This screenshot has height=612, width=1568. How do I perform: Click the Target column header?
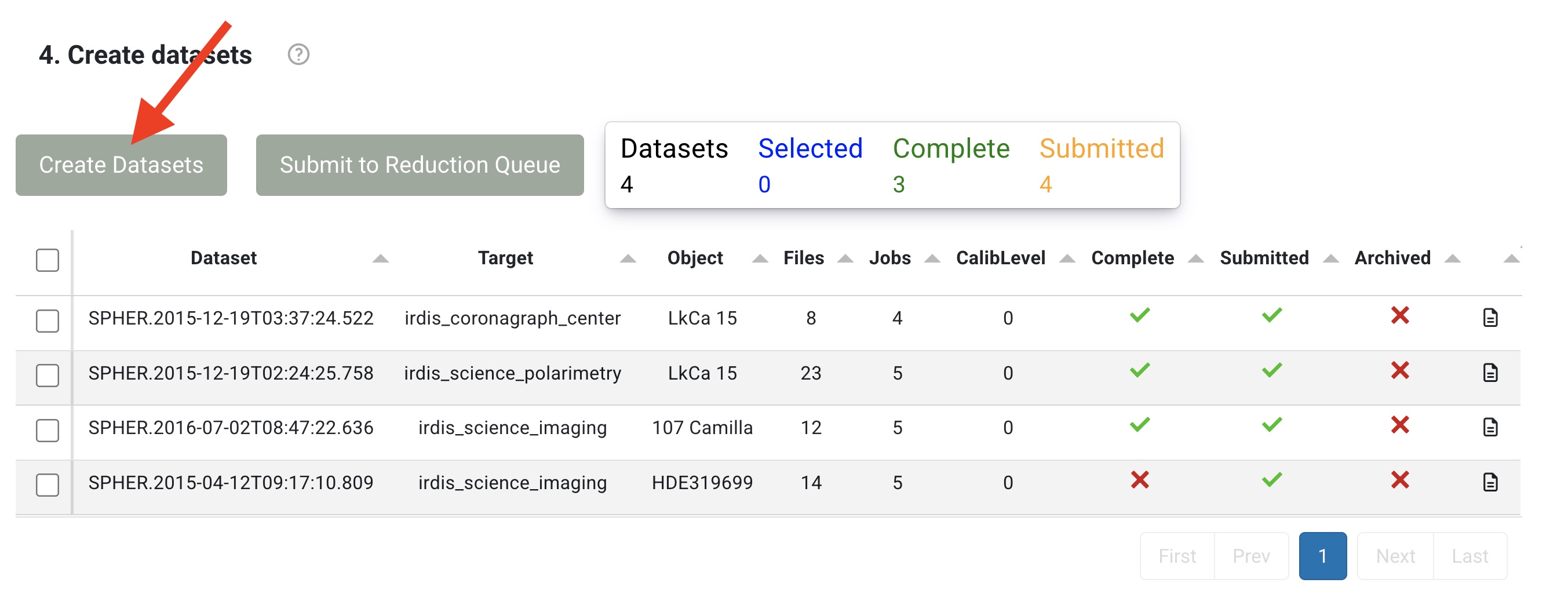pyautogui.click(x=505, y=258)
